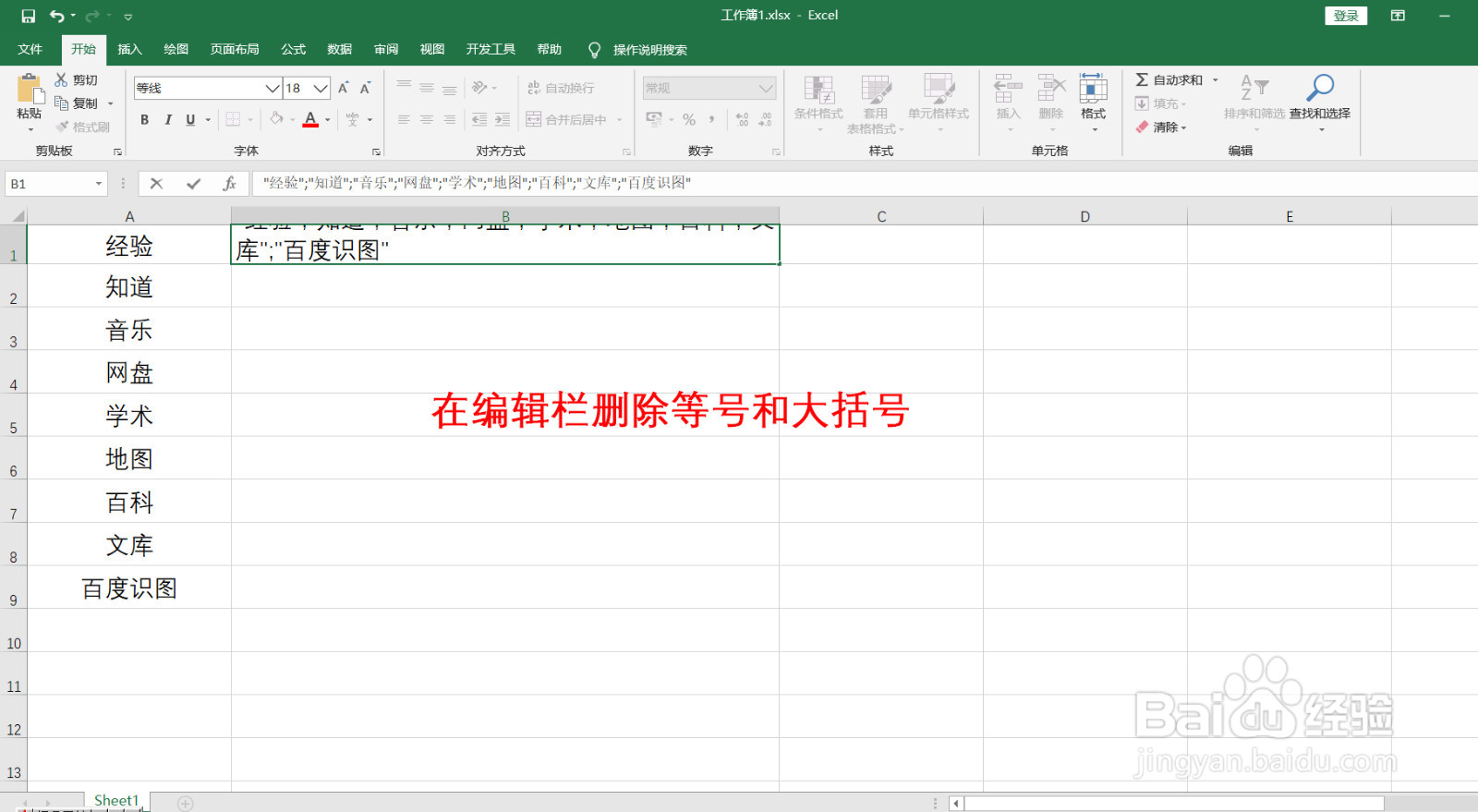Switch to Formulas (公式) tab
The image size is (1478, 812).
coord(294,50)
